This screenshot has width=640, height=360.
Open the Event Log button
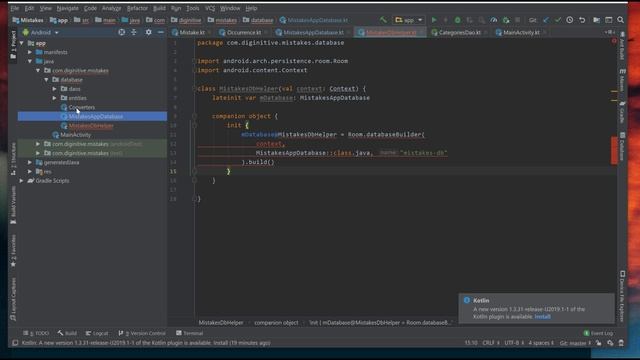click(598, 333)
